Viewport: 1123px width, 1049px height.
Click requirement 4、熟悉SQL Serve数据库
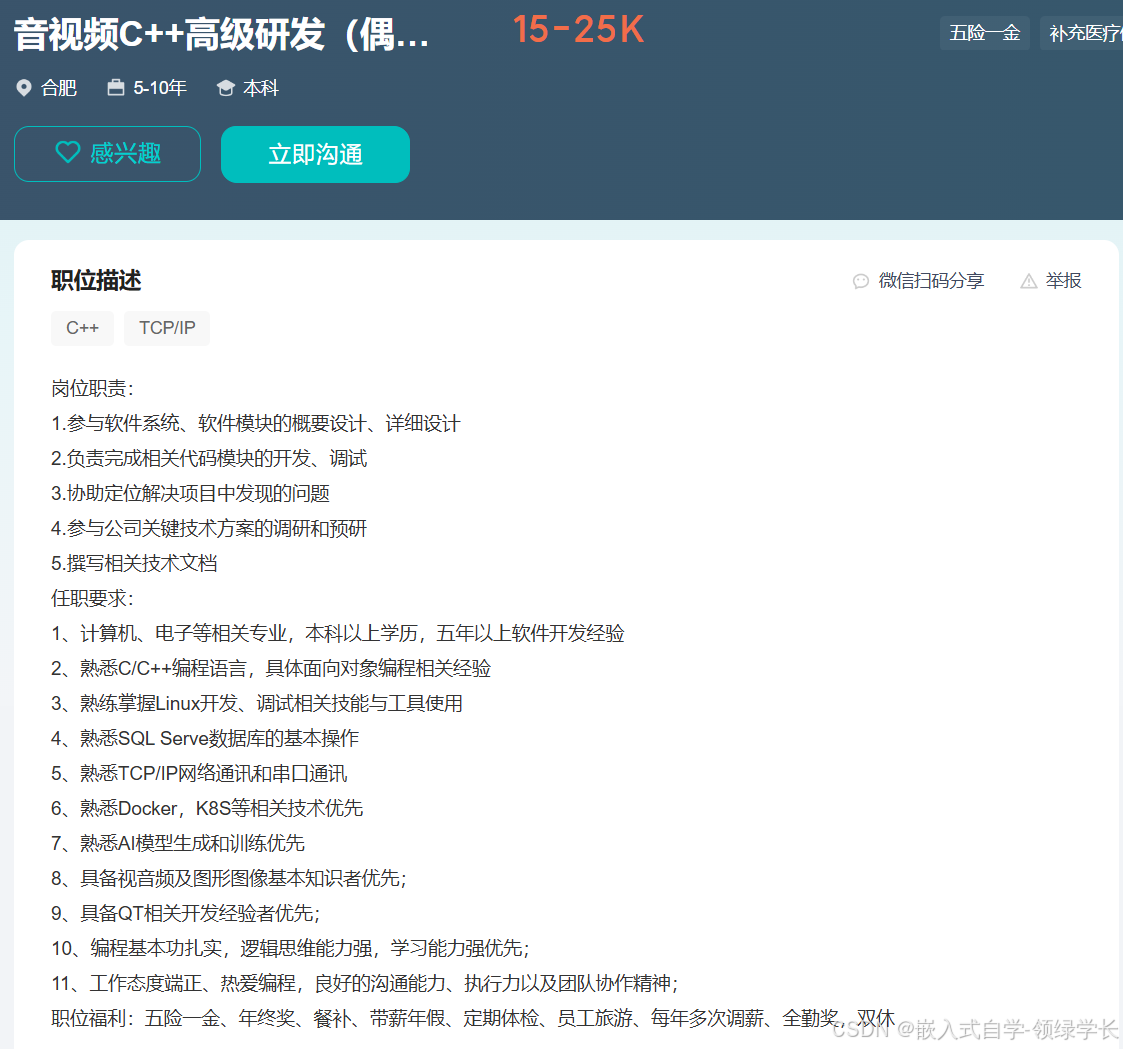pos(205,738)
